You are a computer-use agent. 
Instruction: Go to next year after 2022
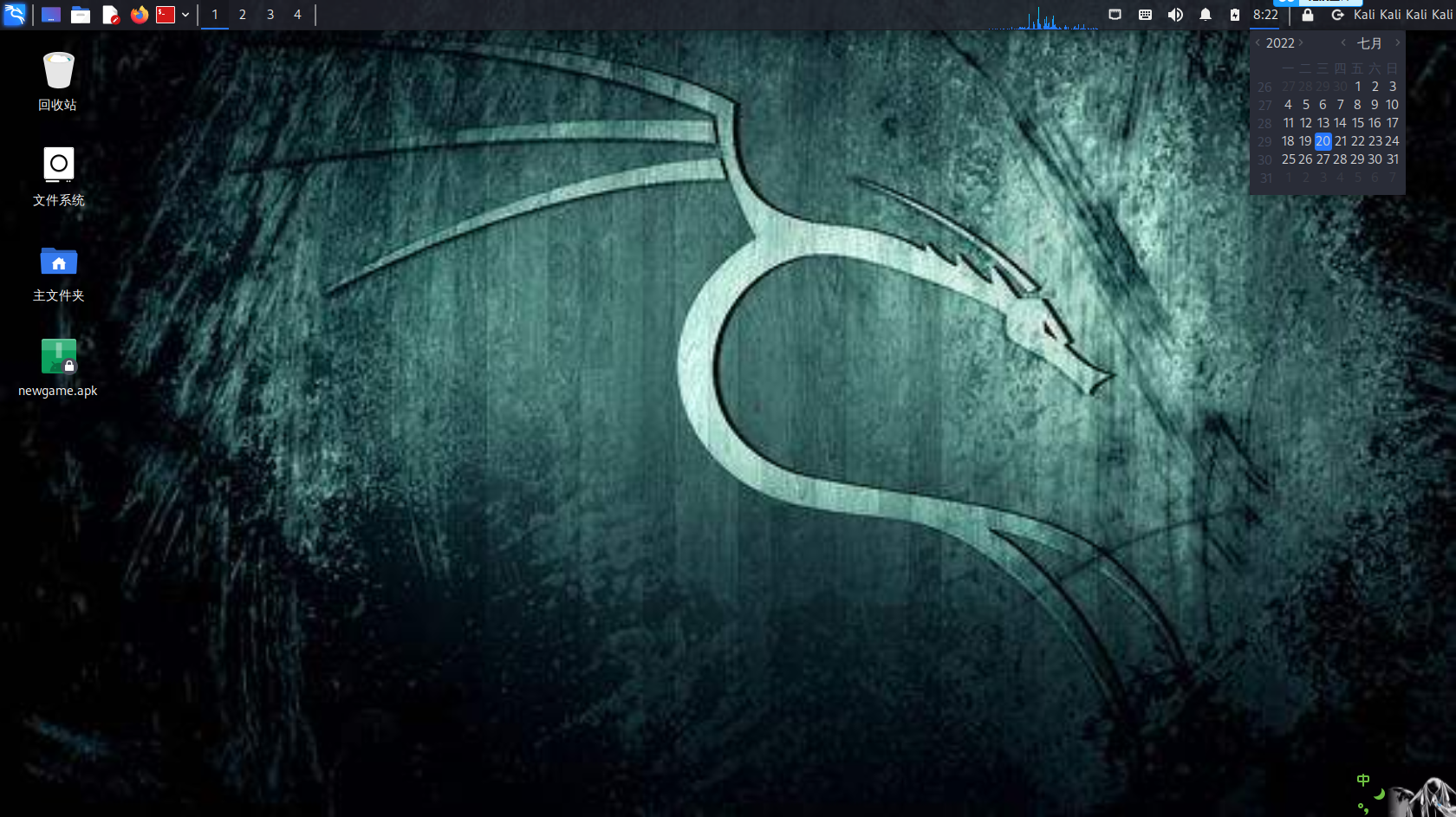pos(1301,42)
